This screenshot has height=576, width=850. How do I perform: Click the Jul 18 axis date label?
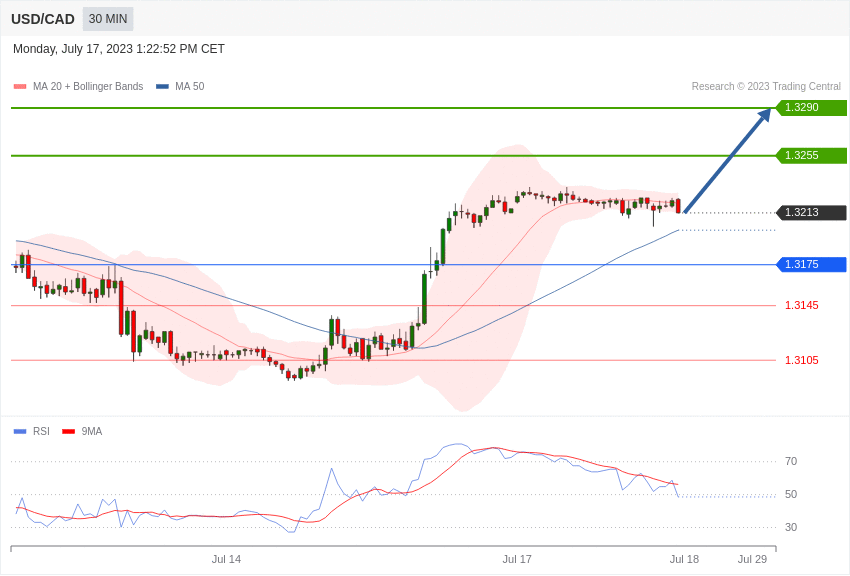click(x=684, y=559)
